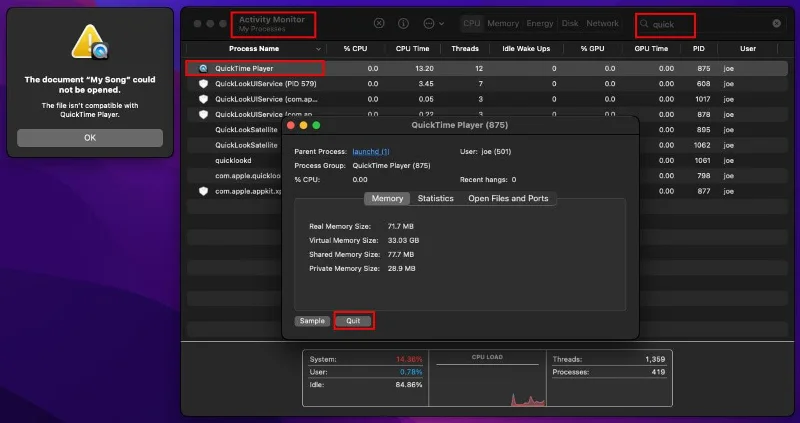The width and height of the screenshot is (800, 423).
Task: Open the Network tab
Action: [602, 23]
